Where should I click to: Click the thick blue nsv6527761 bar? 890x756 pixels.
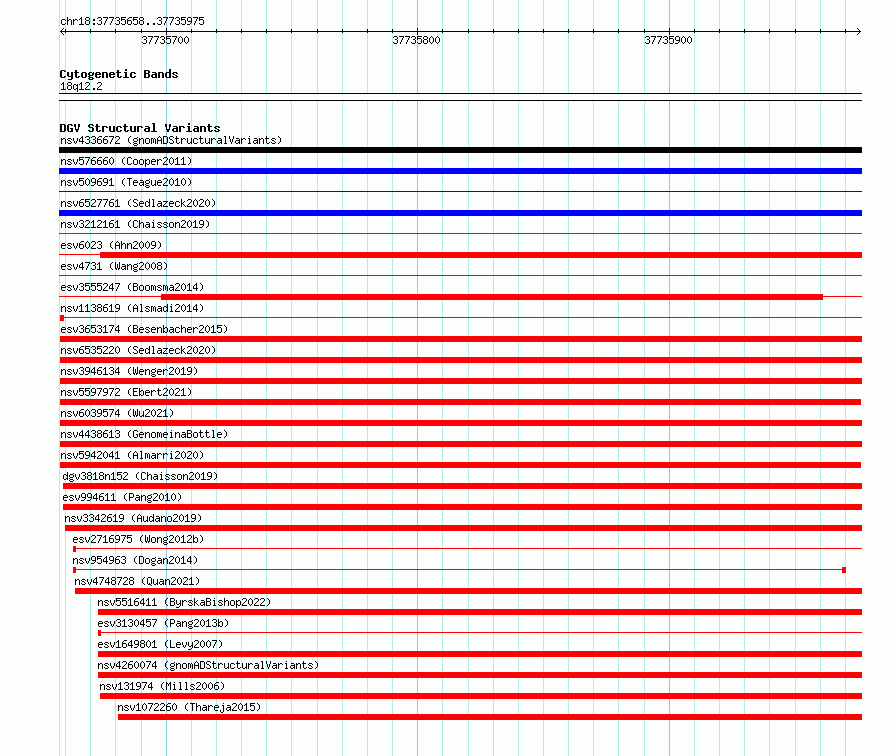click(460, 213)
